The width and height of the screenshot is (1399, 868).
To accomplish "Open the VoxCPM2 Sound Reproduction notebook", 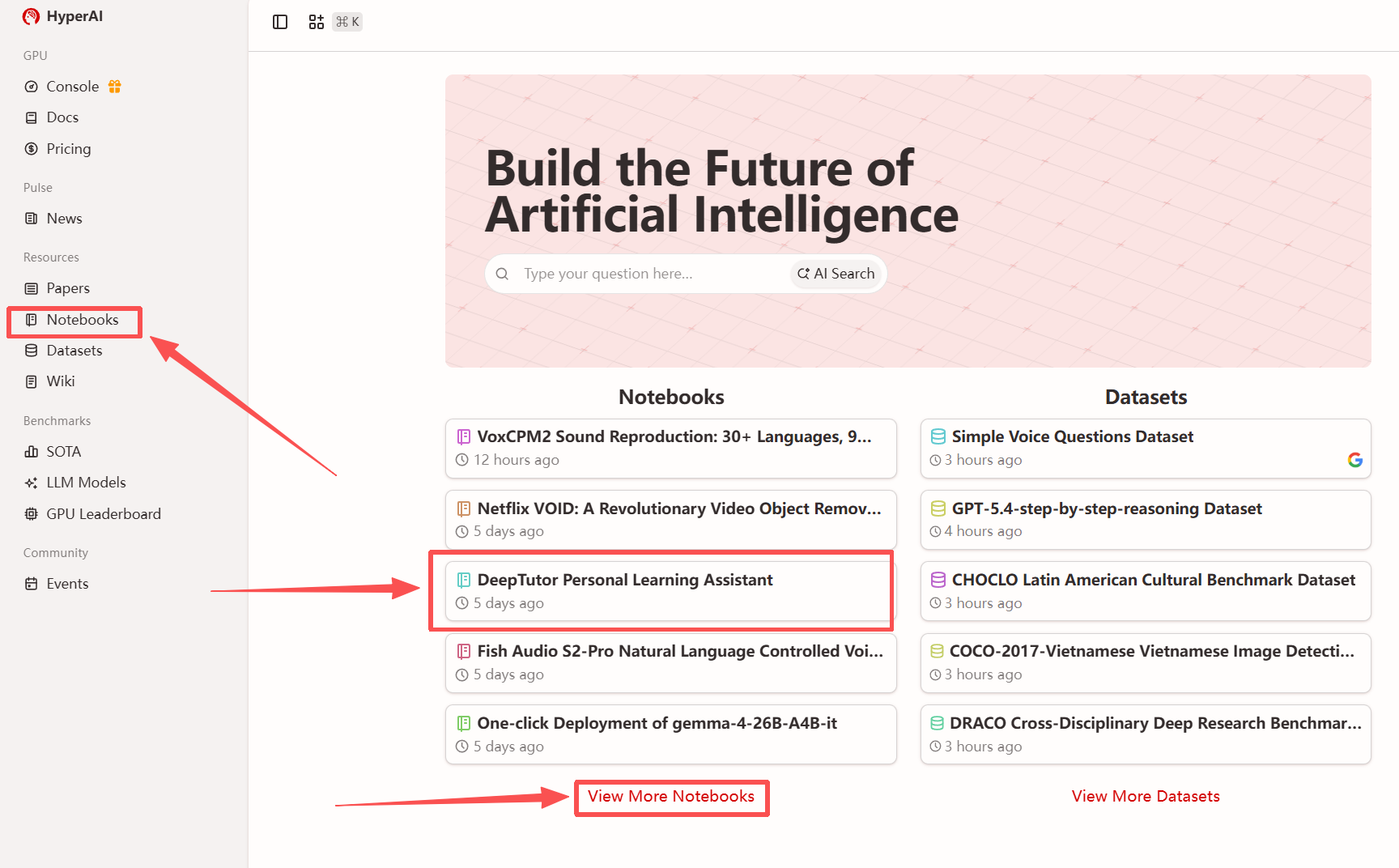I will coord(674,437).
